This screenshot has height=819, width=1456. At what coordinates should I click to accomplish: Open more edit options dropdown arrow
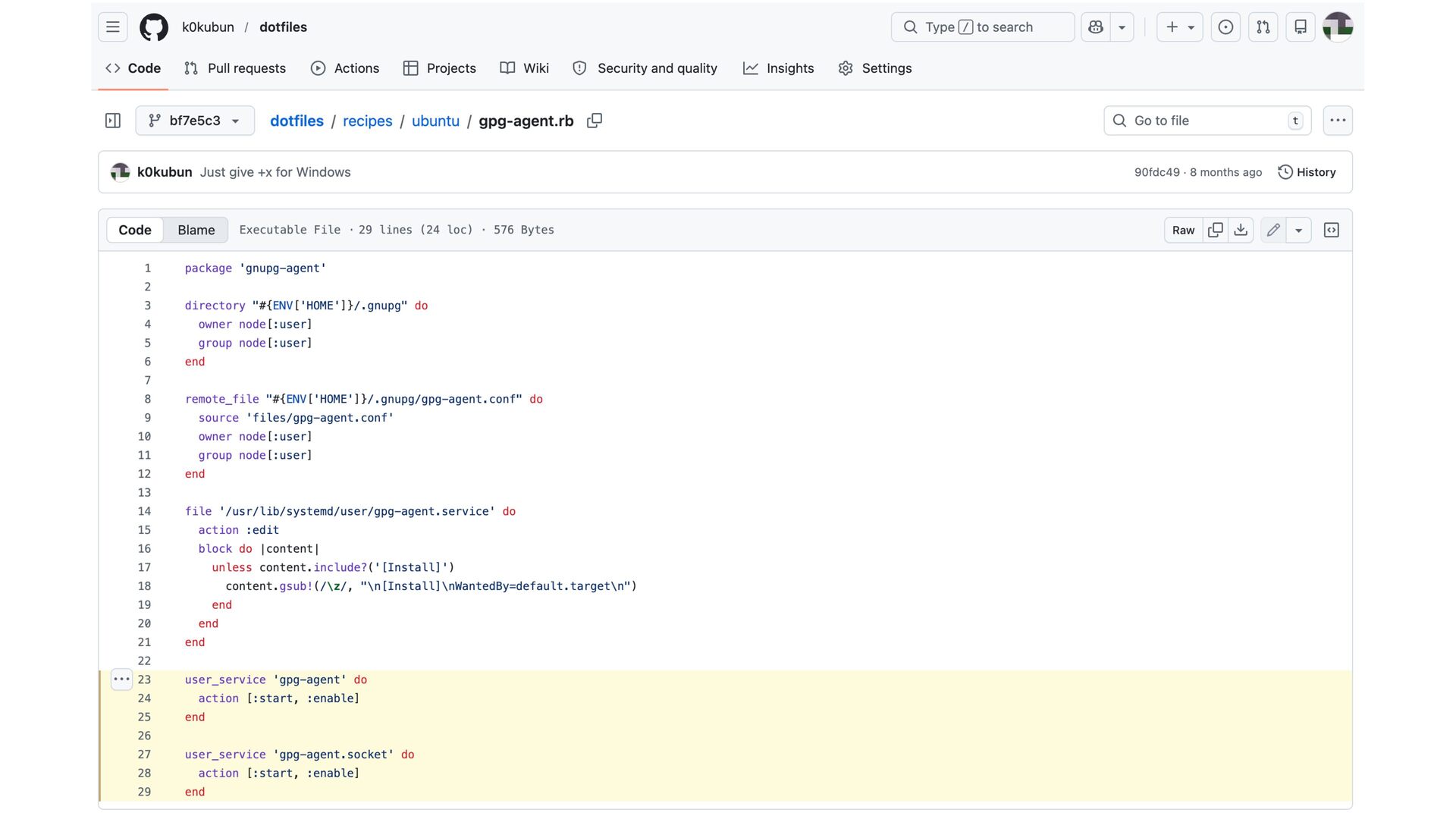(1298, 230)
